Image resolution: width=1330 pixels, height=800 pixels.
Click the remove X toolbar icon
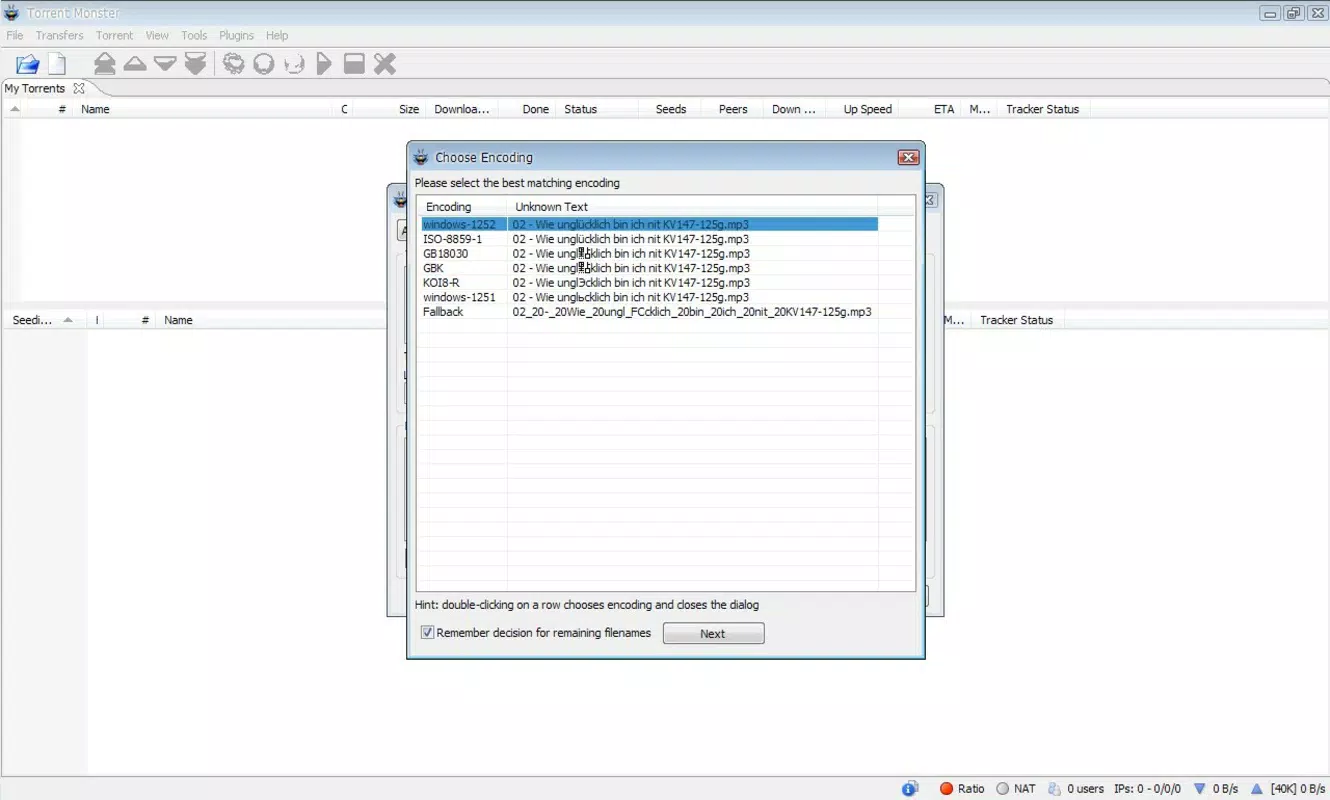click(385, 64)
